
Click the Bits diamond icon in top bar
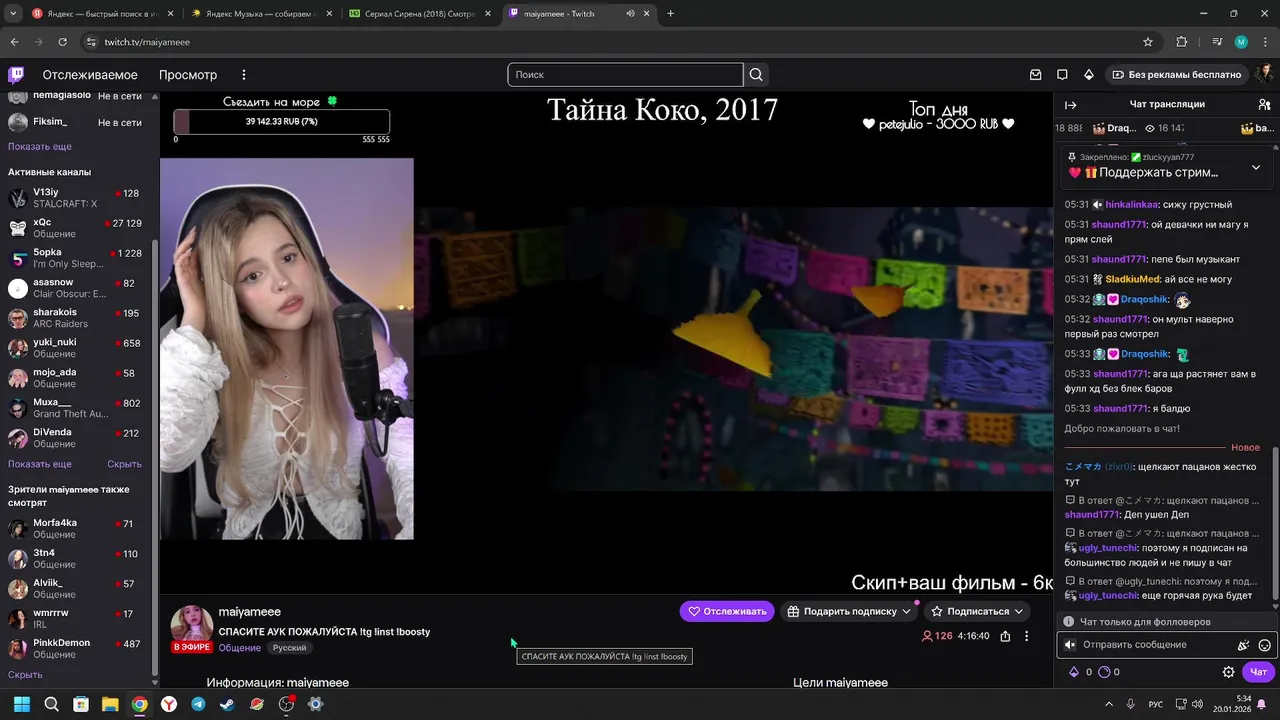(x=1089, y=75)
